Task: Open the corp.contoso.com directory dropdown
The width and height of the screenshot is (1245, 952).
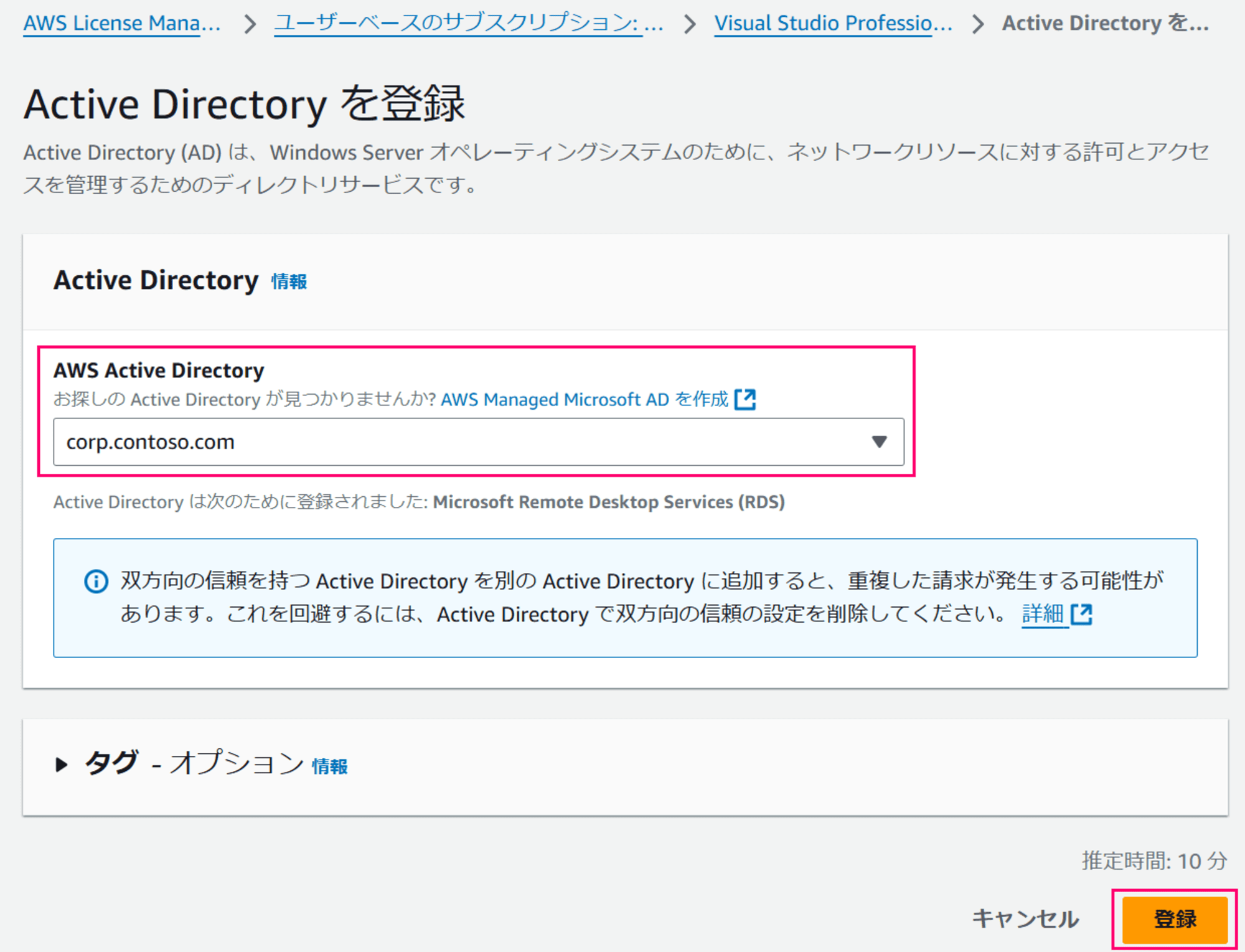Action: pos(478,441)
